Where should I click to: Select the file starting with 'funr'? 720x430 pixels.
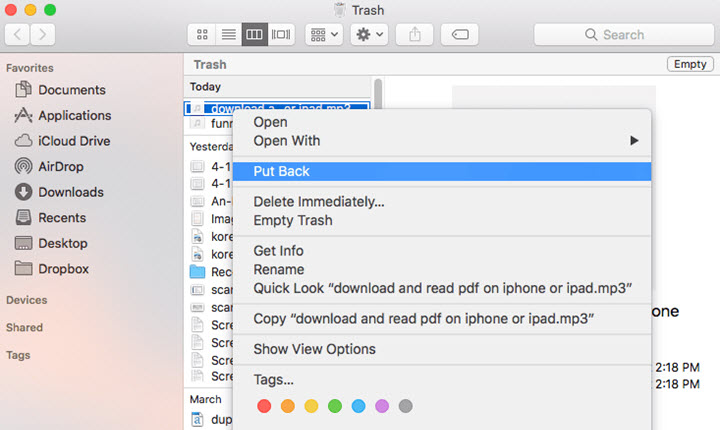tap(211, 123)
